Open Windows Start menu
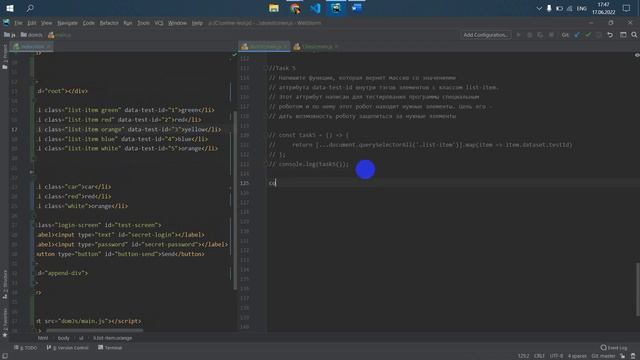This screenshot has width=640, height=360. [x=10, y=8]
